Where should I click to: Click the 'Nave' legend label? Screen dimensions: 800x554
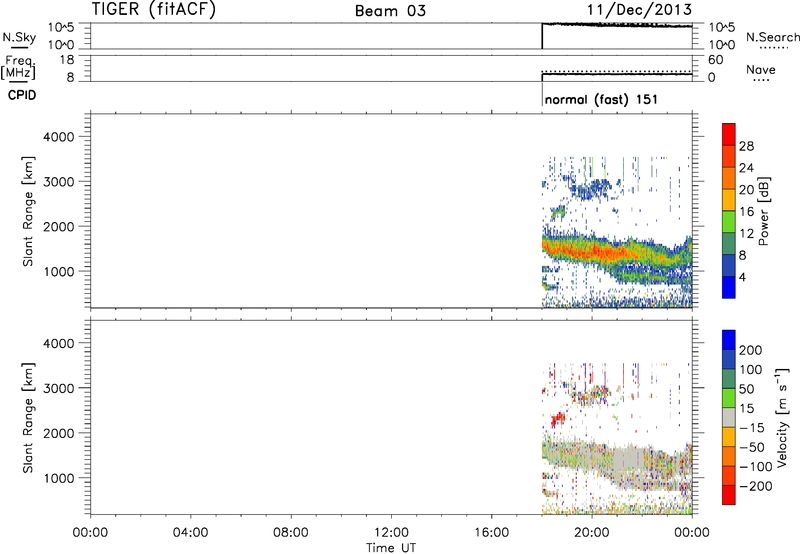pos(761,69)
